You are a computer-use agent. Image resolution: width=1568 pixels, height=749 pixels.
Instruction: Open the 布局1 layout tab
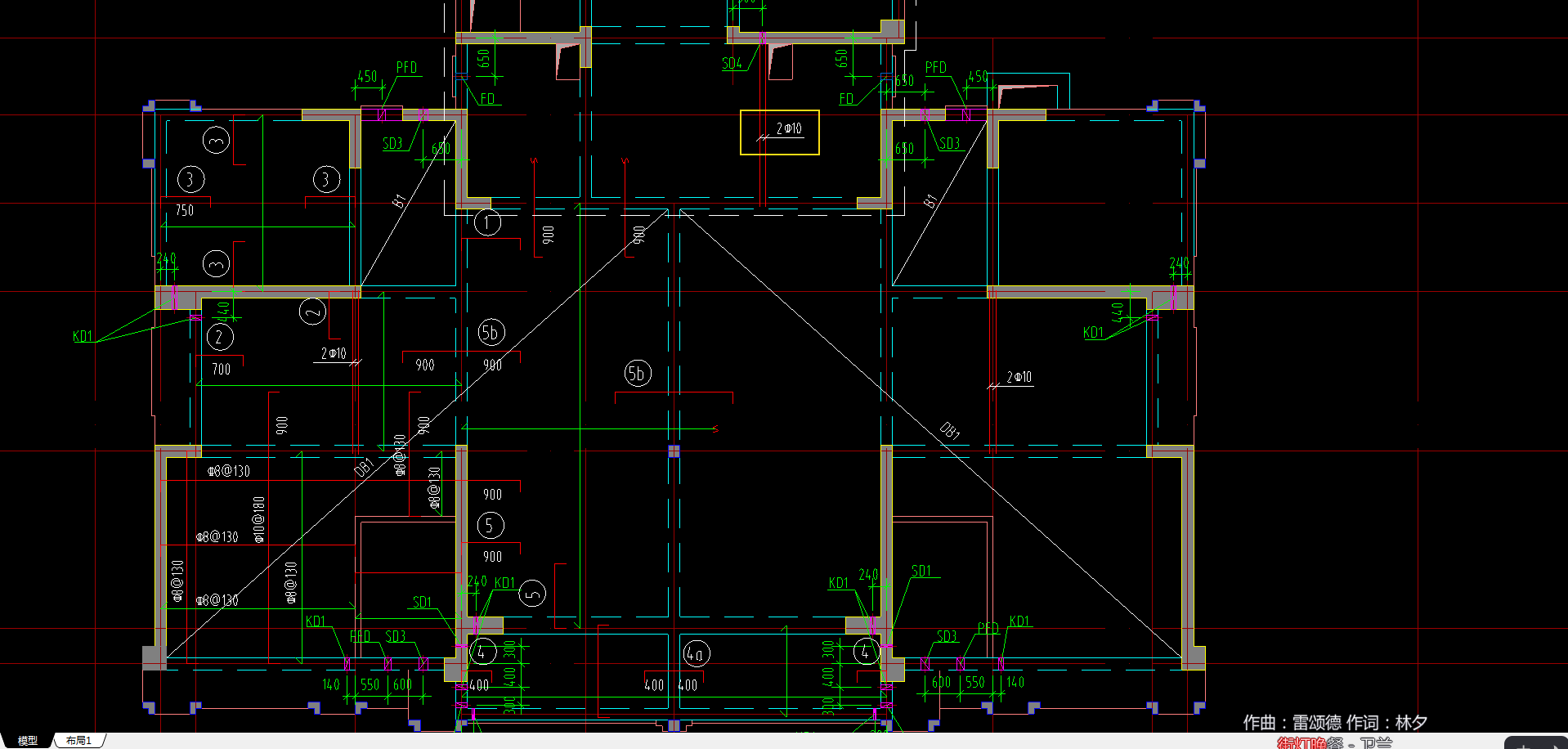coord(78,741)
